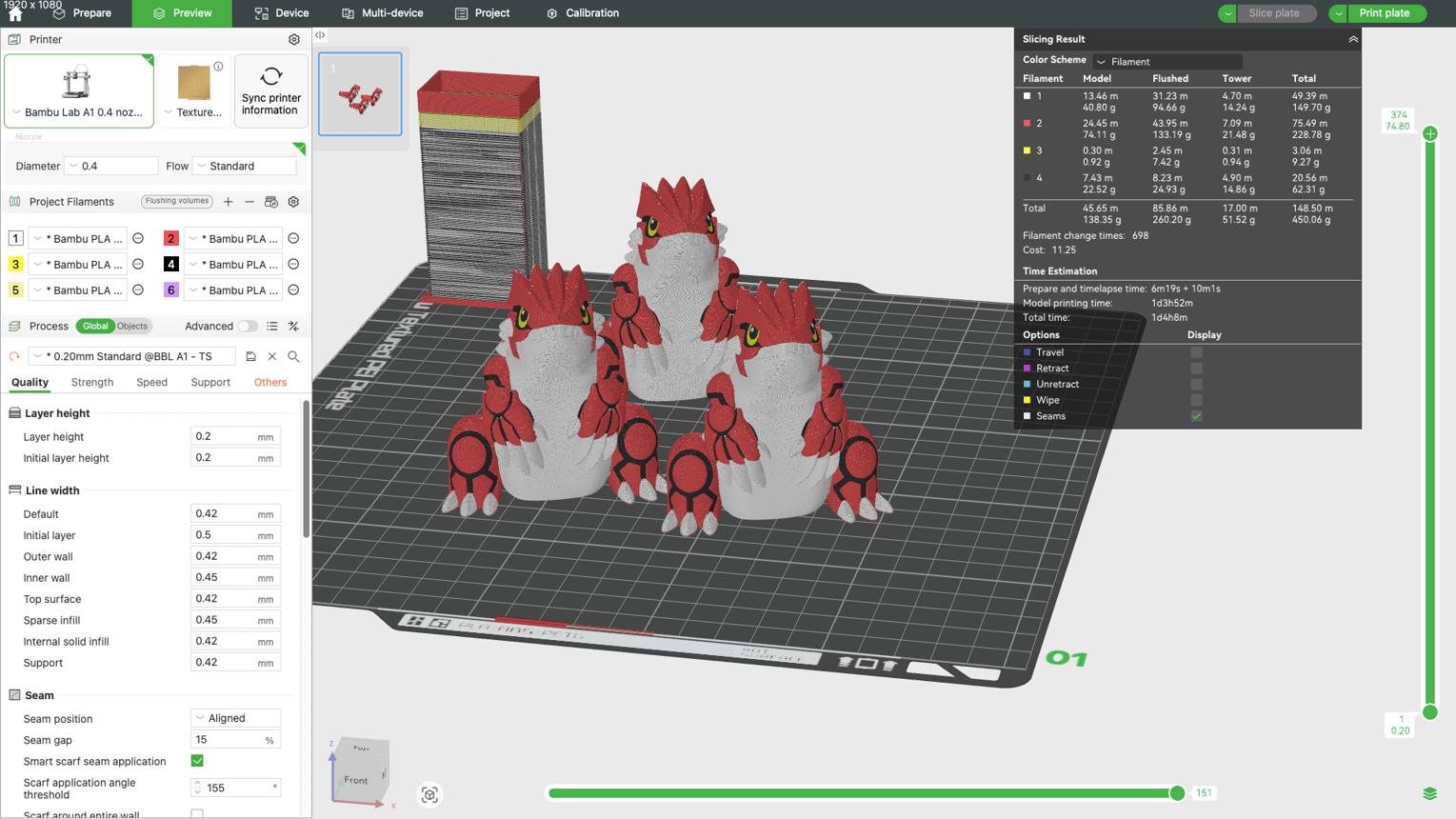Image resolution: width=1456 pixels, height=819 pixels.
Task: Disable Seams display checkbox
Action: [1196, 416]
